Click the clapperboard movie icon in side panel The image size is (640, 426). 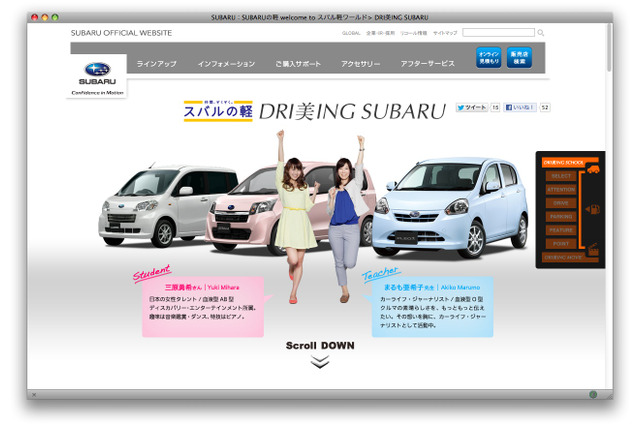pyautogui.click(x=593, y=249)
